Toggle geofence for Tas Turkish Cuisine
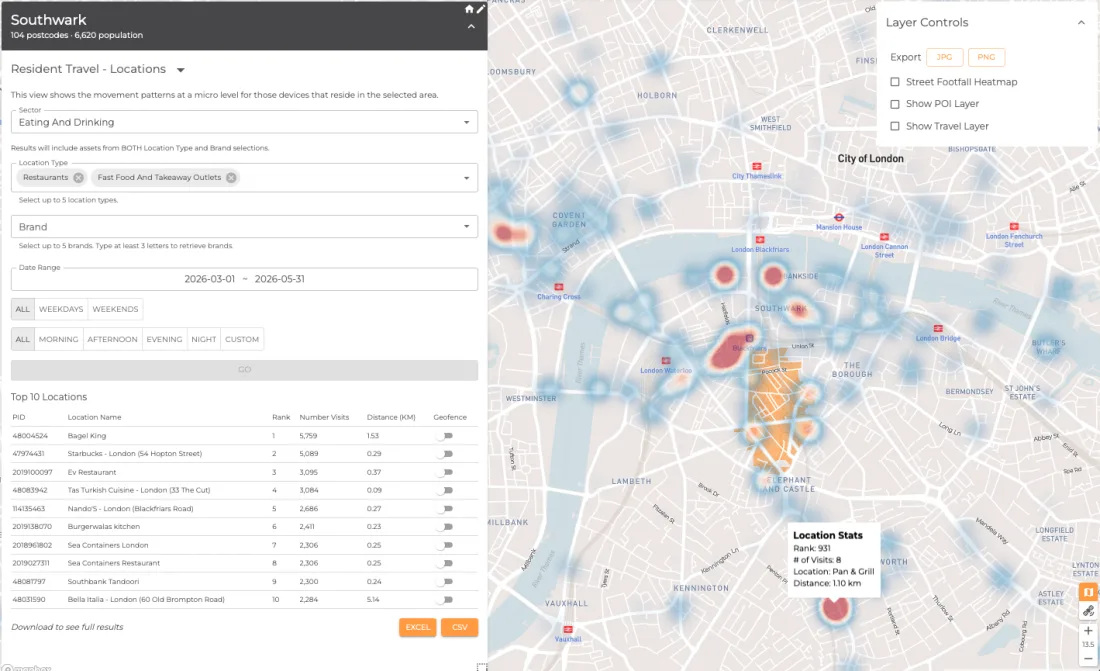This screenshot has width=1100, height=671. [445, 490]
